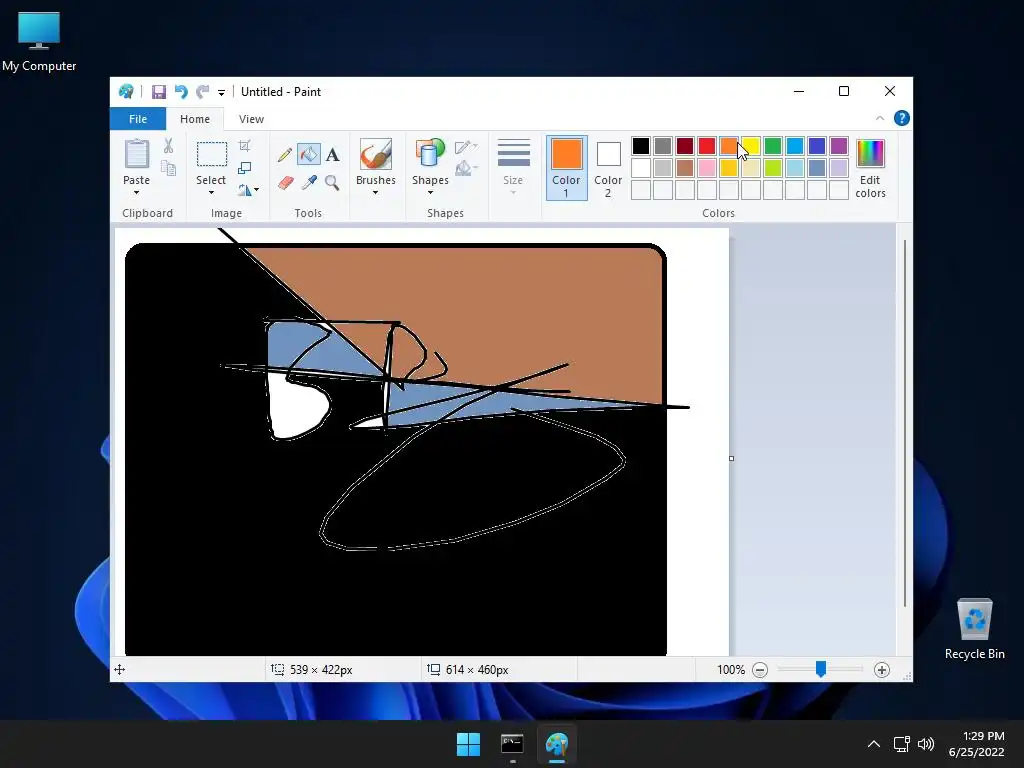Switch to the View tab
Image resolution: width=1024 pixels, height=768 pixels.
pyautogui.click(x=251, y=119)
